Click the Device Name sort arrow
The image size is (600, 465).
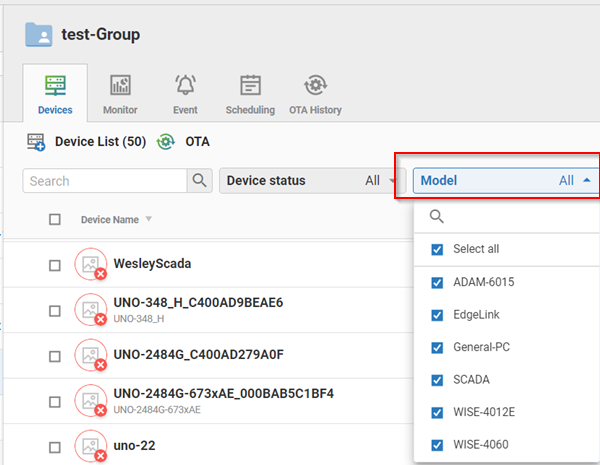(149, 220)
